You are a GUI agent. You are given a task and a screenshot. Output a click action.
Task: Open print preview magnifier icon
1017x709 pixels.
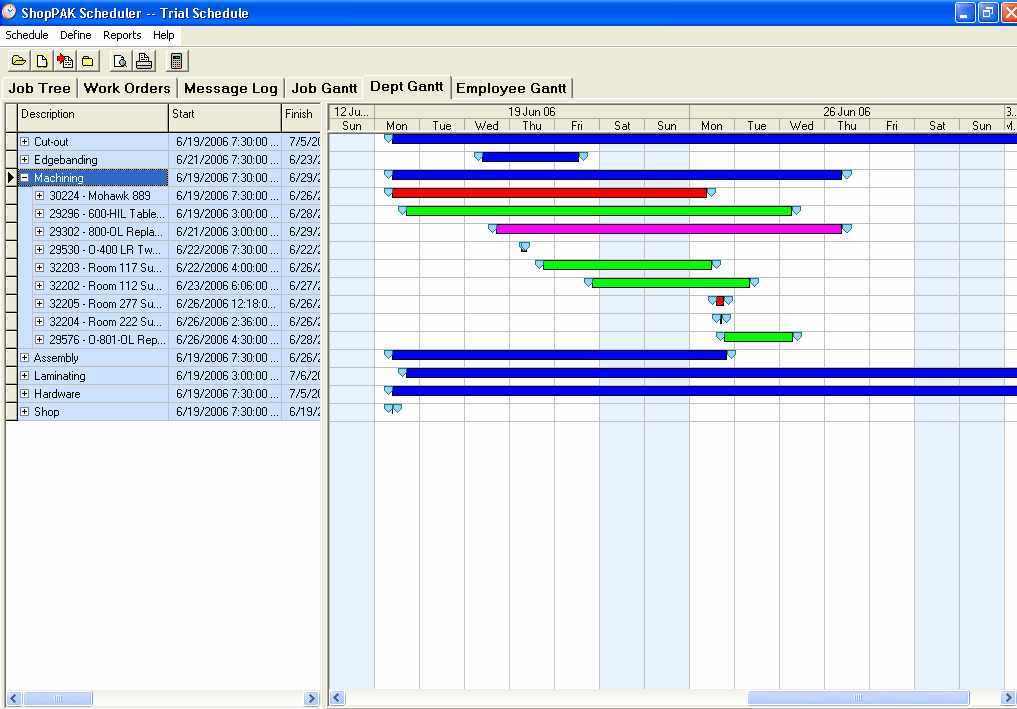pyautogui.click(x=120, y=61)
